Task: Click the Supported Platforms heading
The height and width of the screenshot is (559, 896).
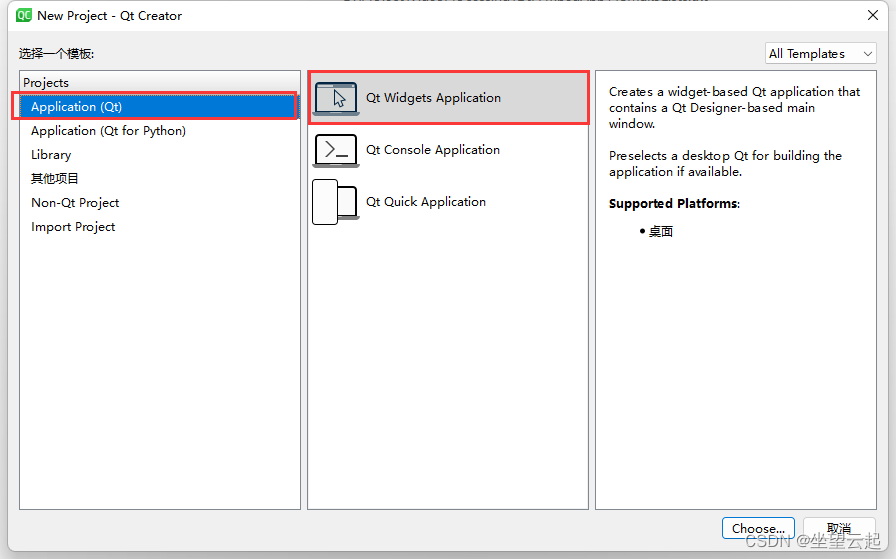Action: pos(673,204)
